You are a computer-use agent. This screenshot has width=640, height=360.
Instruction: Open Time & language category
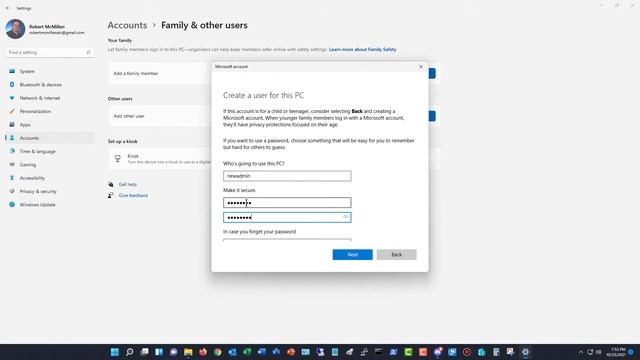(50, 151)
